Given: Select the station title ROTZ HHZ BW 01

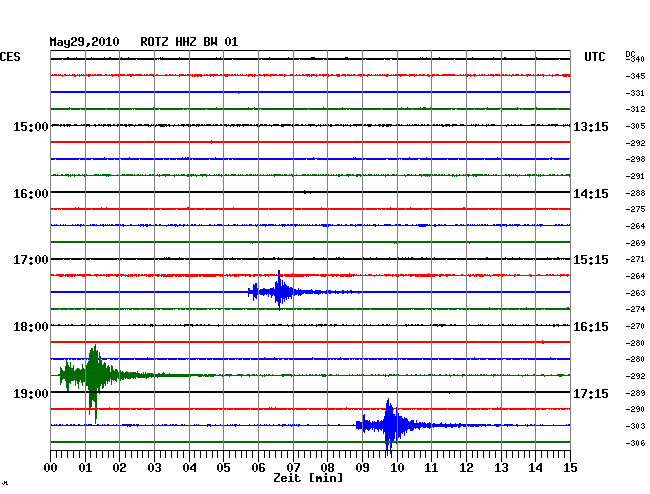Looking at the screenshot, I should point(189,42).
